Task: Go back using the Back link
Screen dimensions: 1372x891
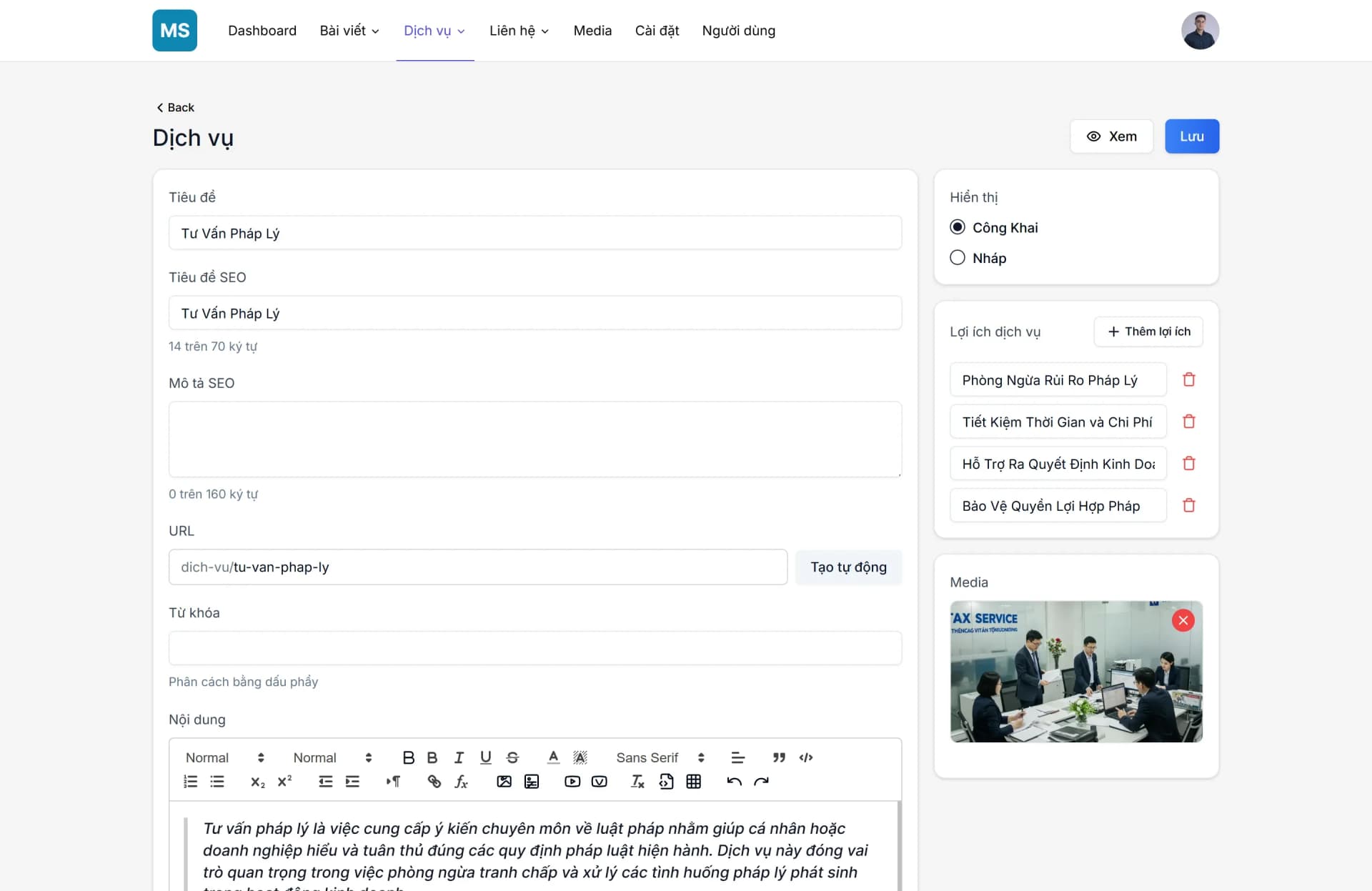Action: 175,107
